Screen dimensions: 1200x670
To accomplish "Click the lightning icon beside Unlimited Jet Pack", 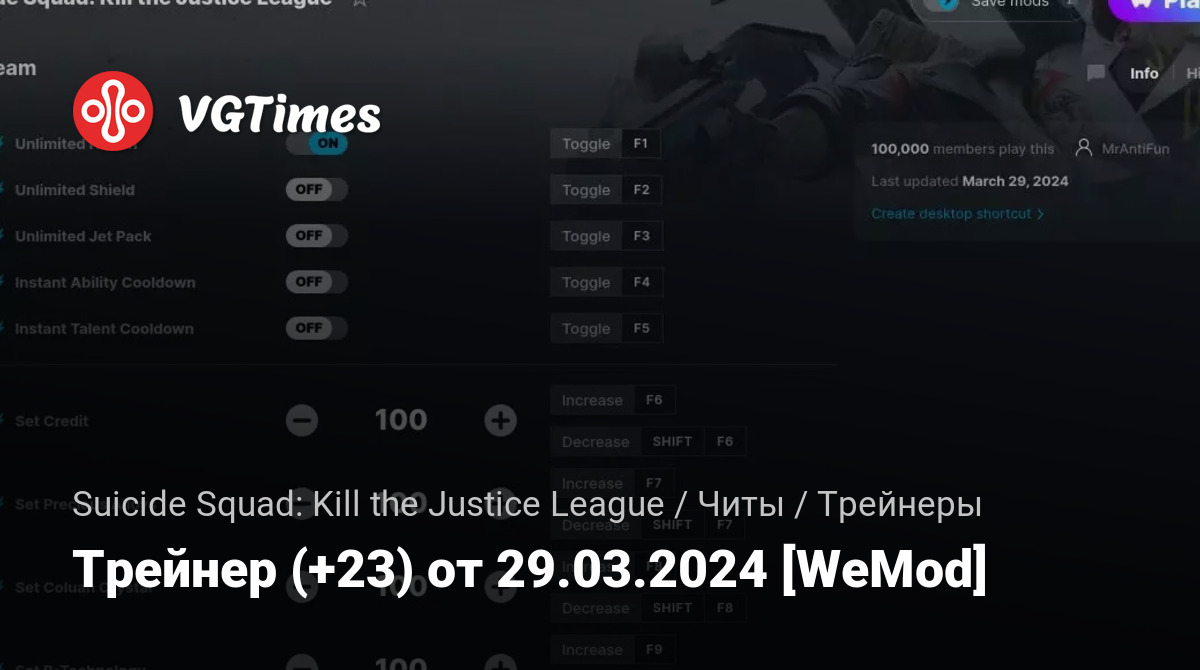I will click(x=2, y=236).
